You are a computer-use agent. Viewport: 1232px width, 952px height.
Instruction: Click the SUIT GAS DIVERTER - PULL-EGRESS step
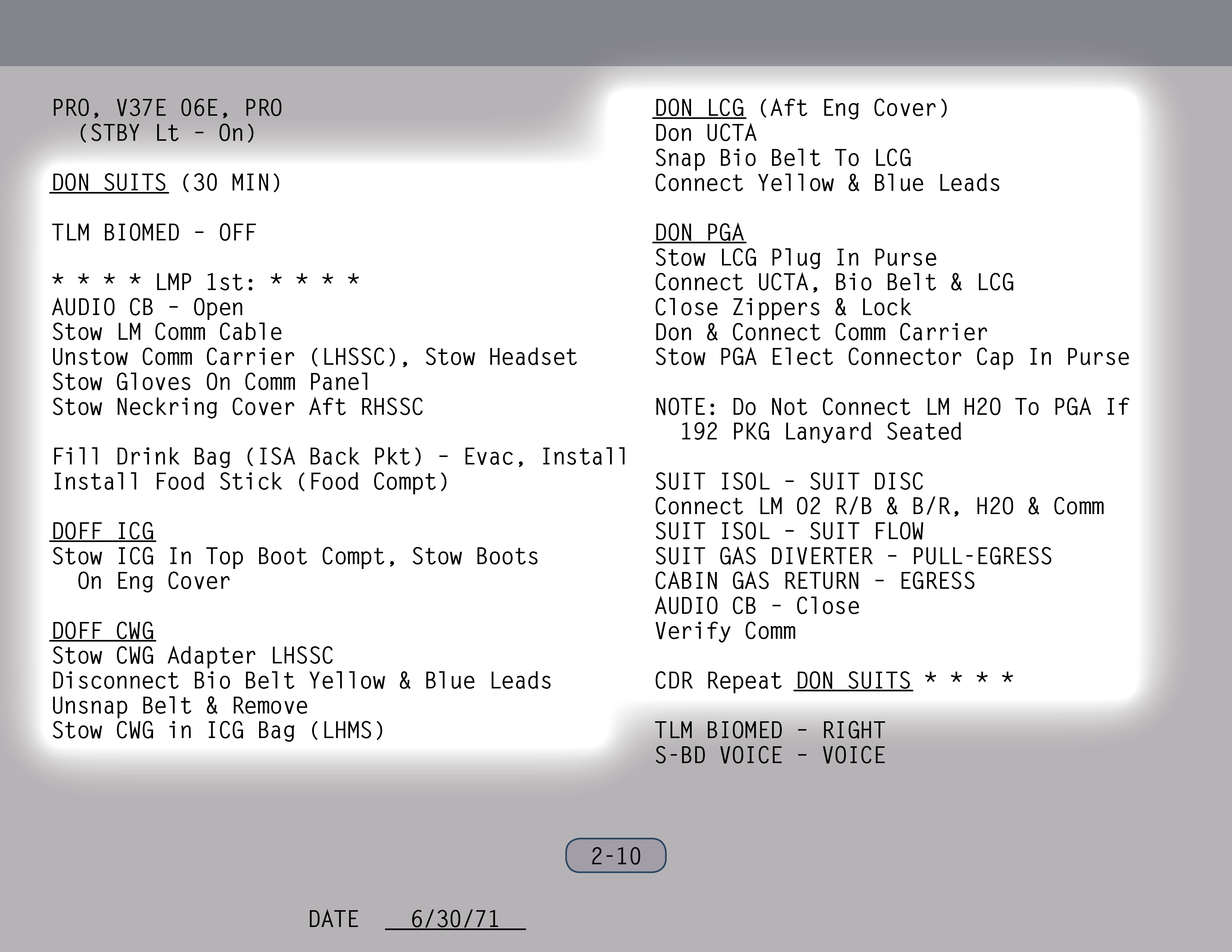[853, 556]
